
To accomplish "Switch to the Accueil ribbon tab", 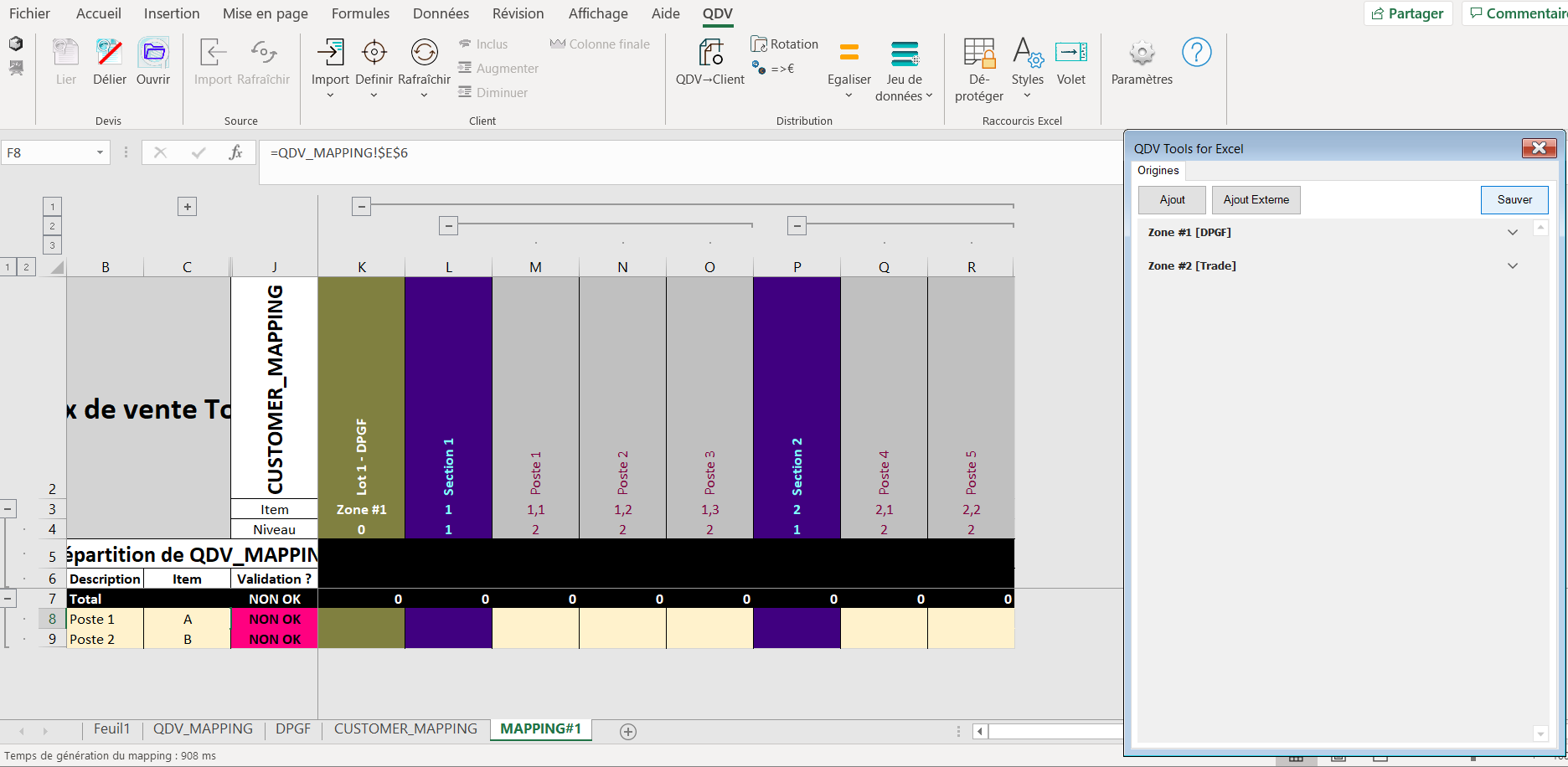I will pos(99,13).
